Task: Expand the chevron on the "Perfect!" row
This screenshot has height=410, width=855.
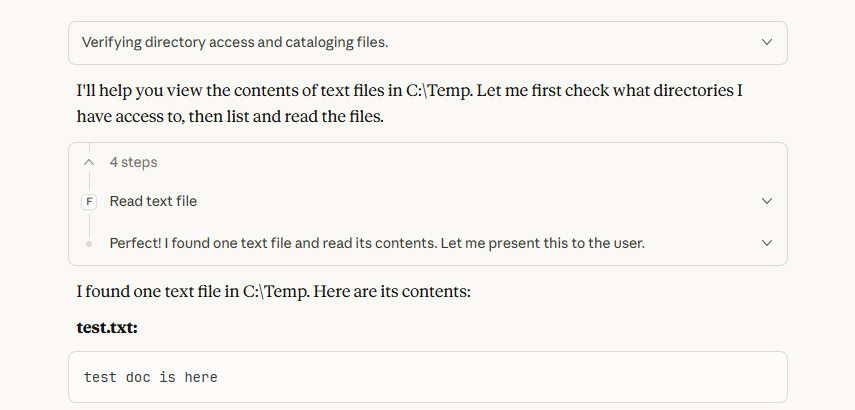Action: click(x=767, y=243)
